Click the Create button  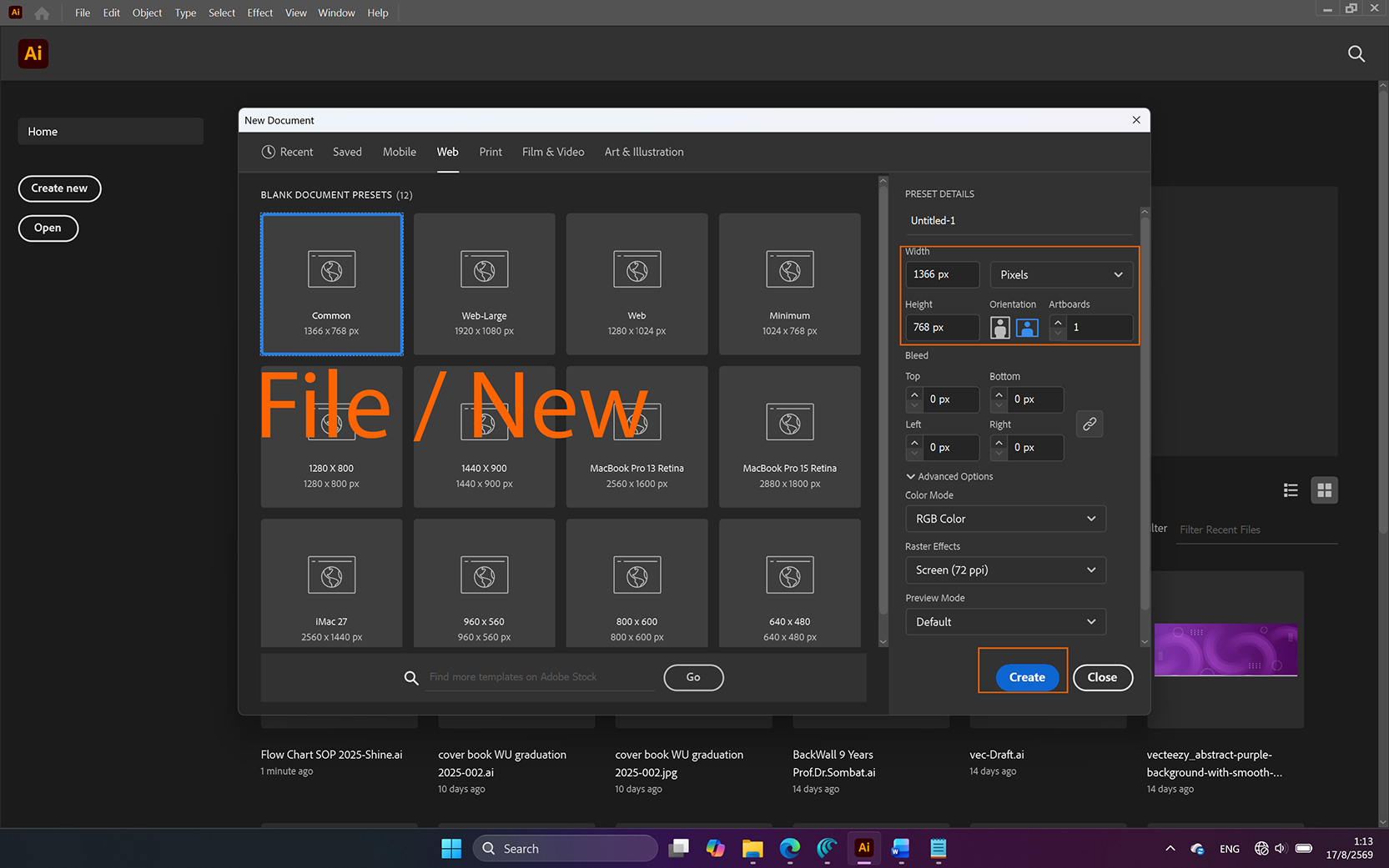pos(1027,677)
